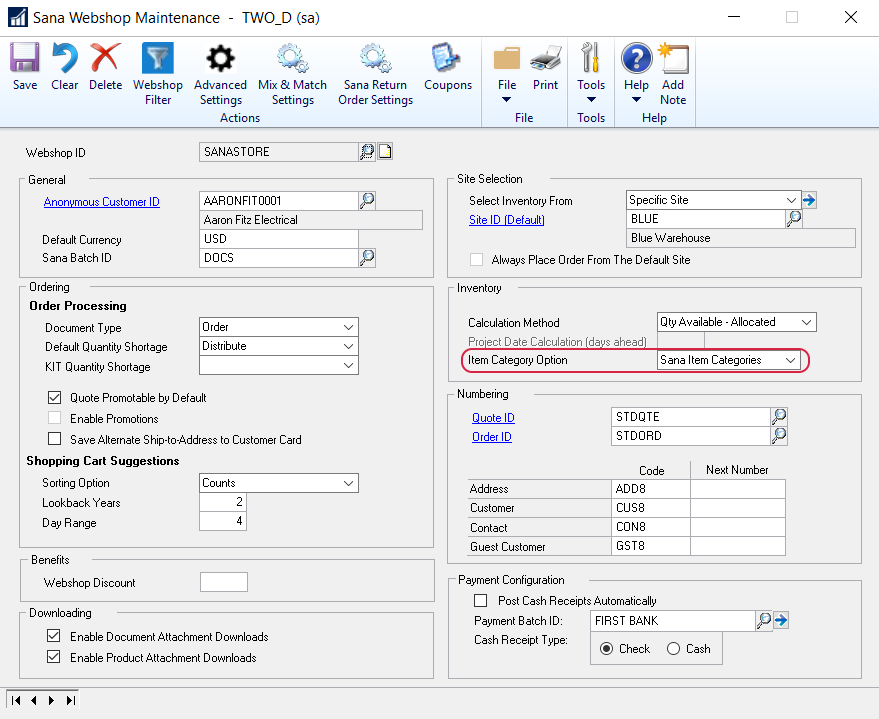Click blue arrow beside Payment Batch ID

pos(781,620)
